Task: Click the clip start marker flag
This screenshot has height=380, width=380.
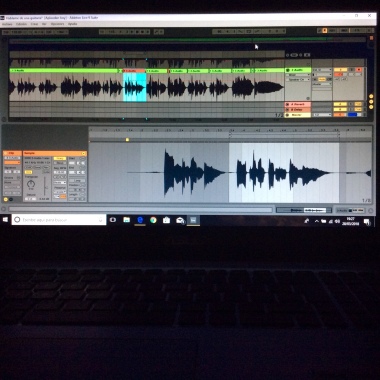Action: click(127, 140)
